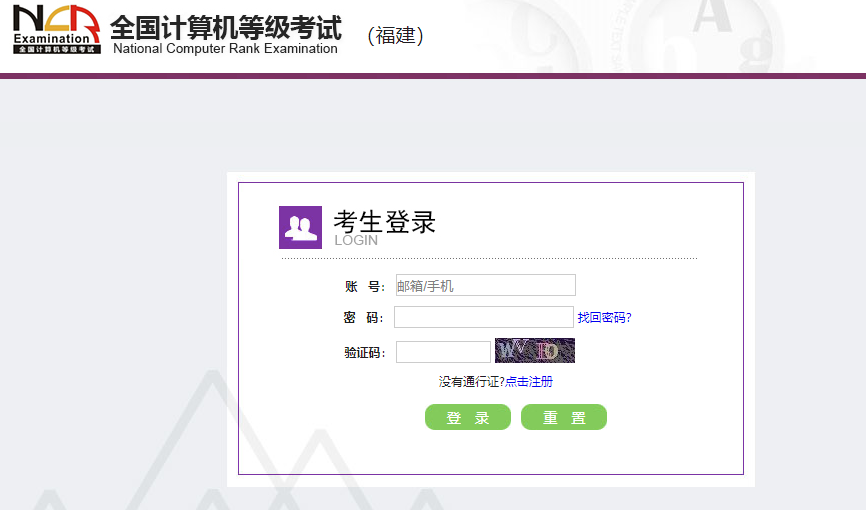Image resolution: width=866 pixels, height=510 pixels.
Task: Click the 验证码 field label
Action: pyautogui.click(x=365, y=353)
